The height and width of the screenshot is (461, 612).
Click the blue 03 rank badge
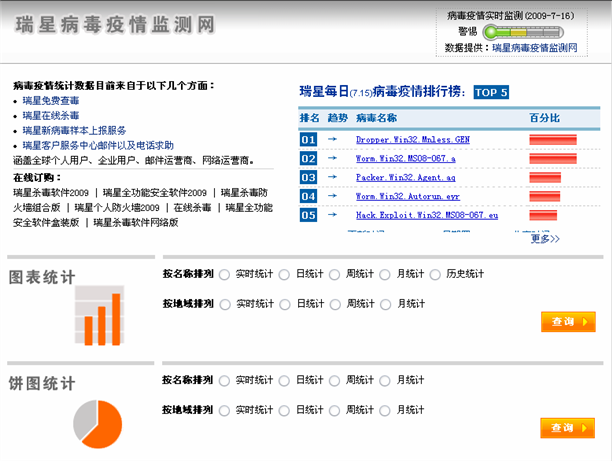point(308,178)
